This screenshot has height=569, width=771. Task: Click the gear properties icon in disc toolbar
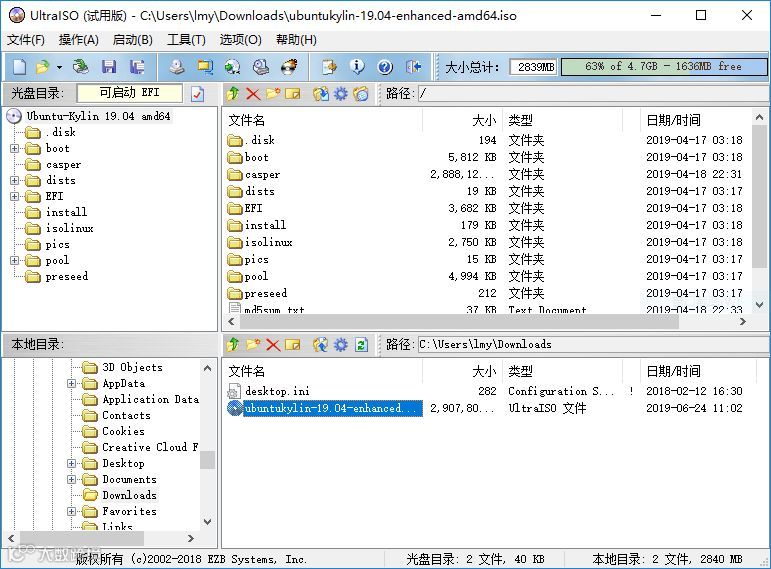click(341, 93)
